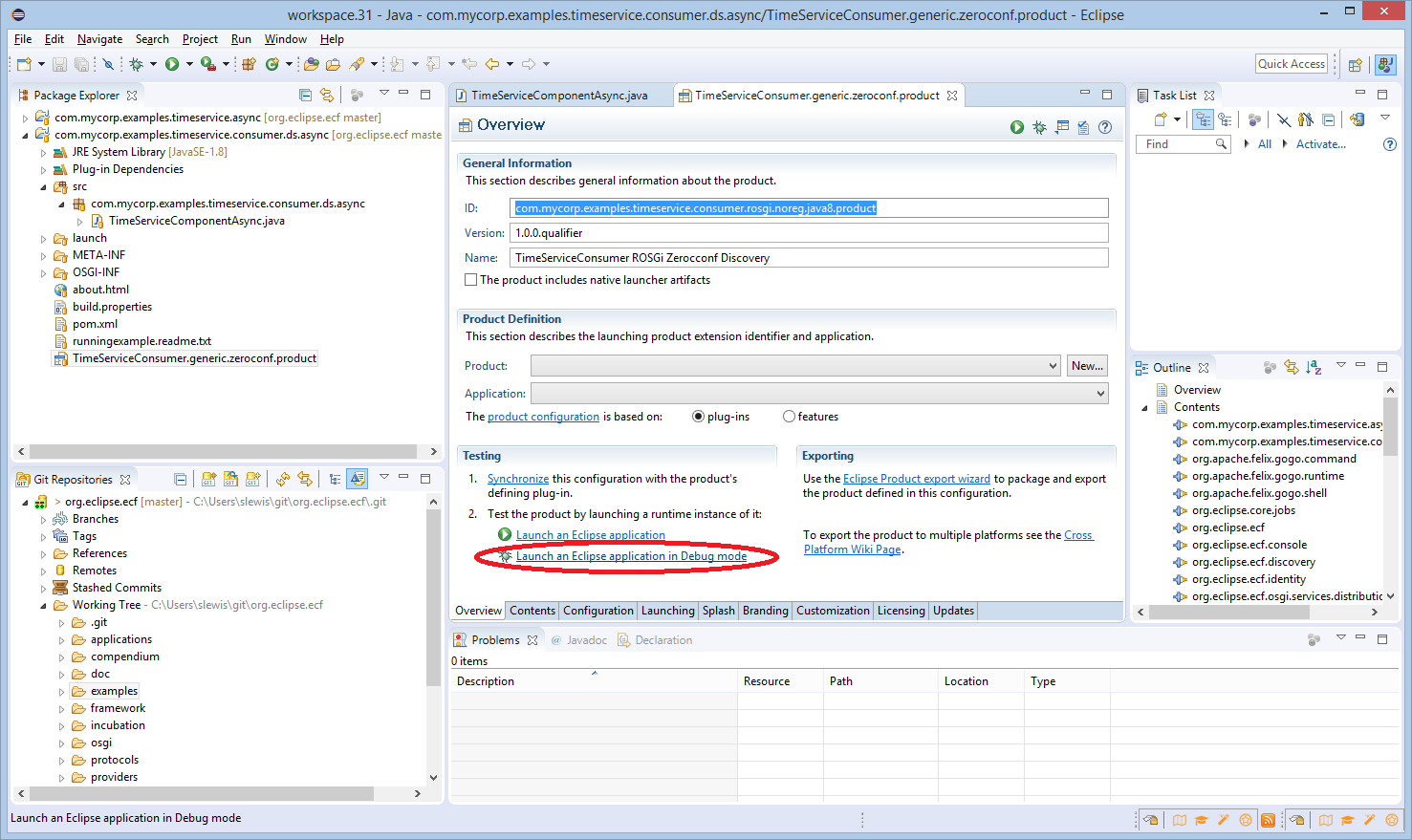Image resolution: width=1412 pixels, height=840 pixels.
Task: Click the Version input field
Action: point(809,233)
